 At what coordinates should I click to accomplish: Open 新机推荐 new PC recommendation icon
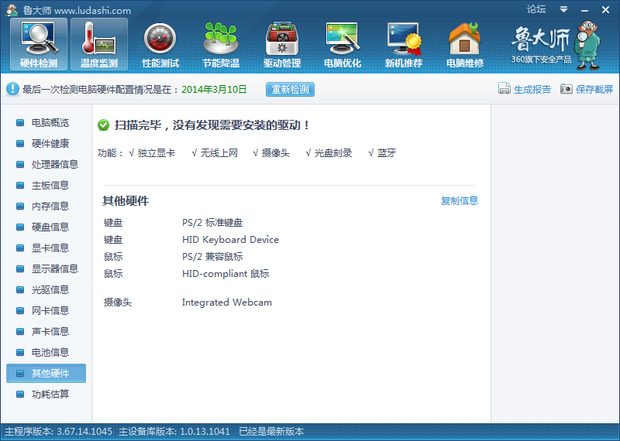tap(404, 44)
